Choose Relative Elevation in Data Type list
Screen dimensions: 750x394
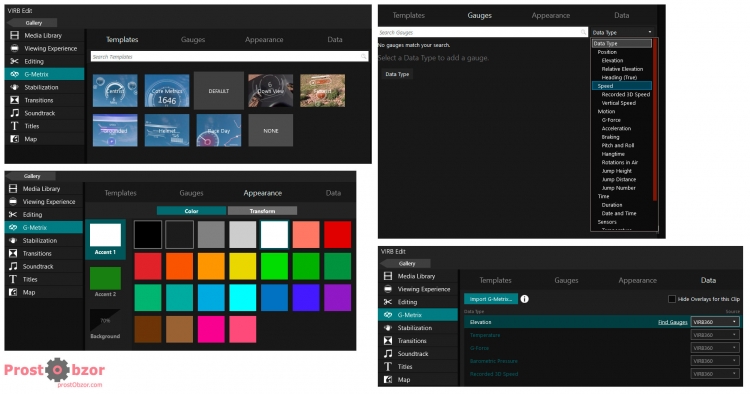[x=622, y=69]
